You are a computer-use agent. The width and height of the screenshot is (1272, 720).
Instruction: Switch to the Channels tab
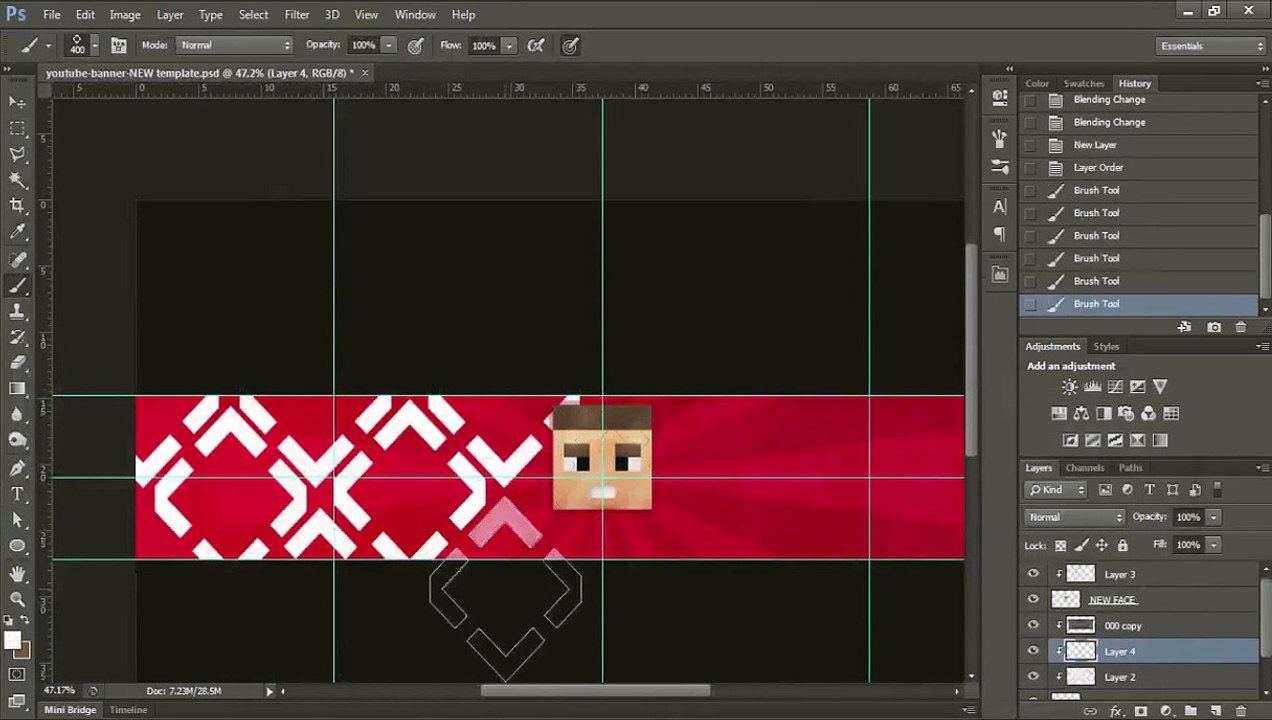coord(1084,468)
